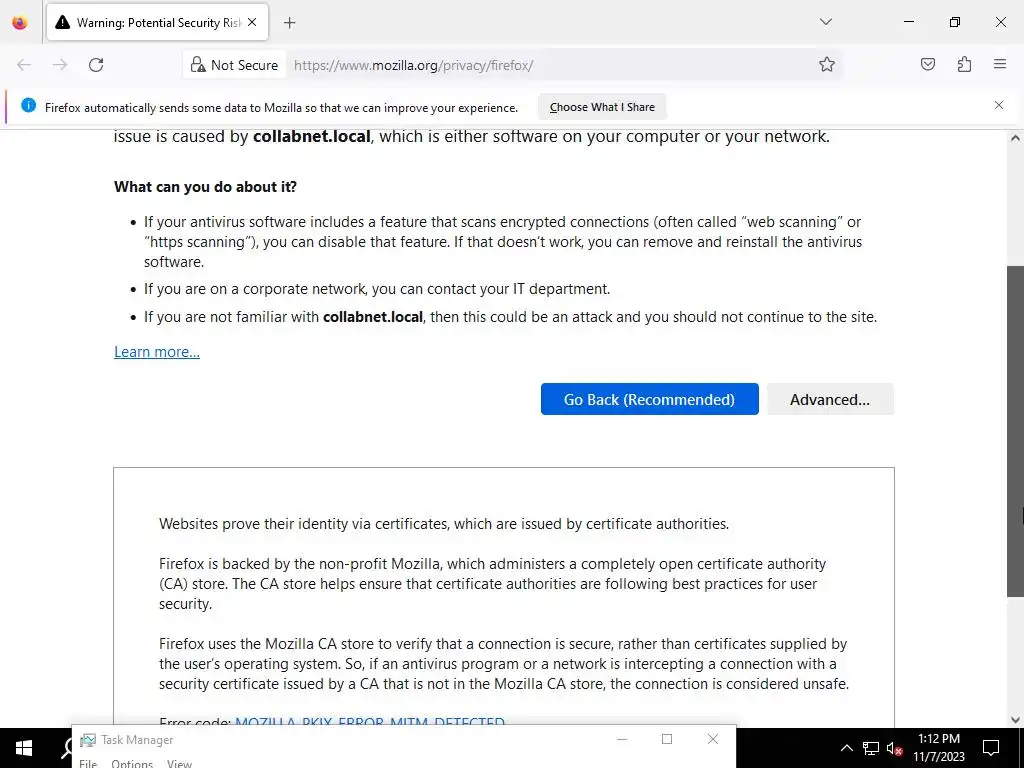Open the Windows notification center icon
1024x768 pixels.
991,748
